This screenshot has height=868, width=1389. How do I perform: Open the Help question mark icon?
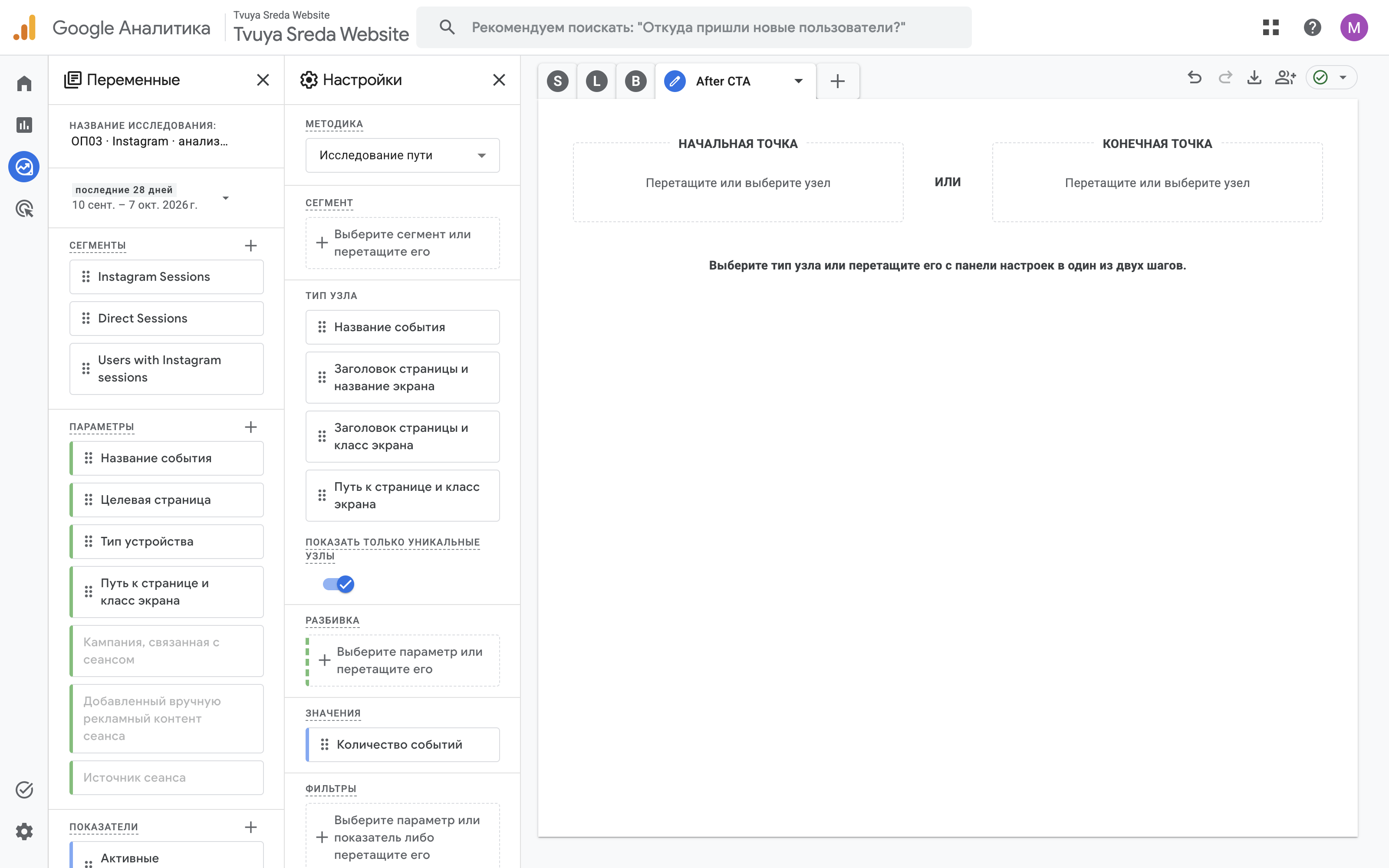coord(1313,27)
